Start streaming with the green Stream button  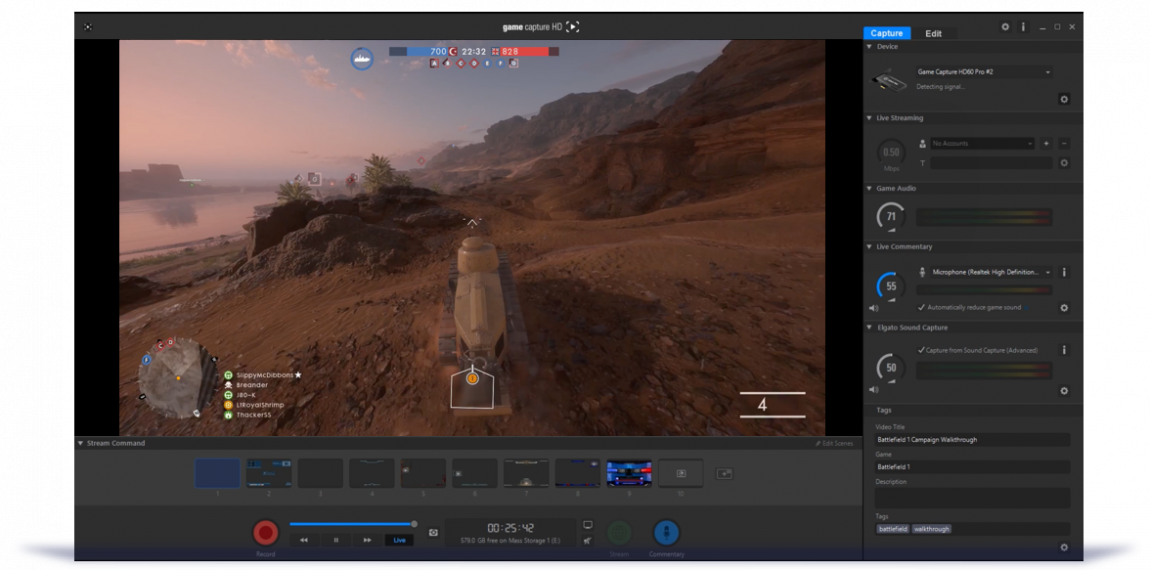[x=620, y=533]
